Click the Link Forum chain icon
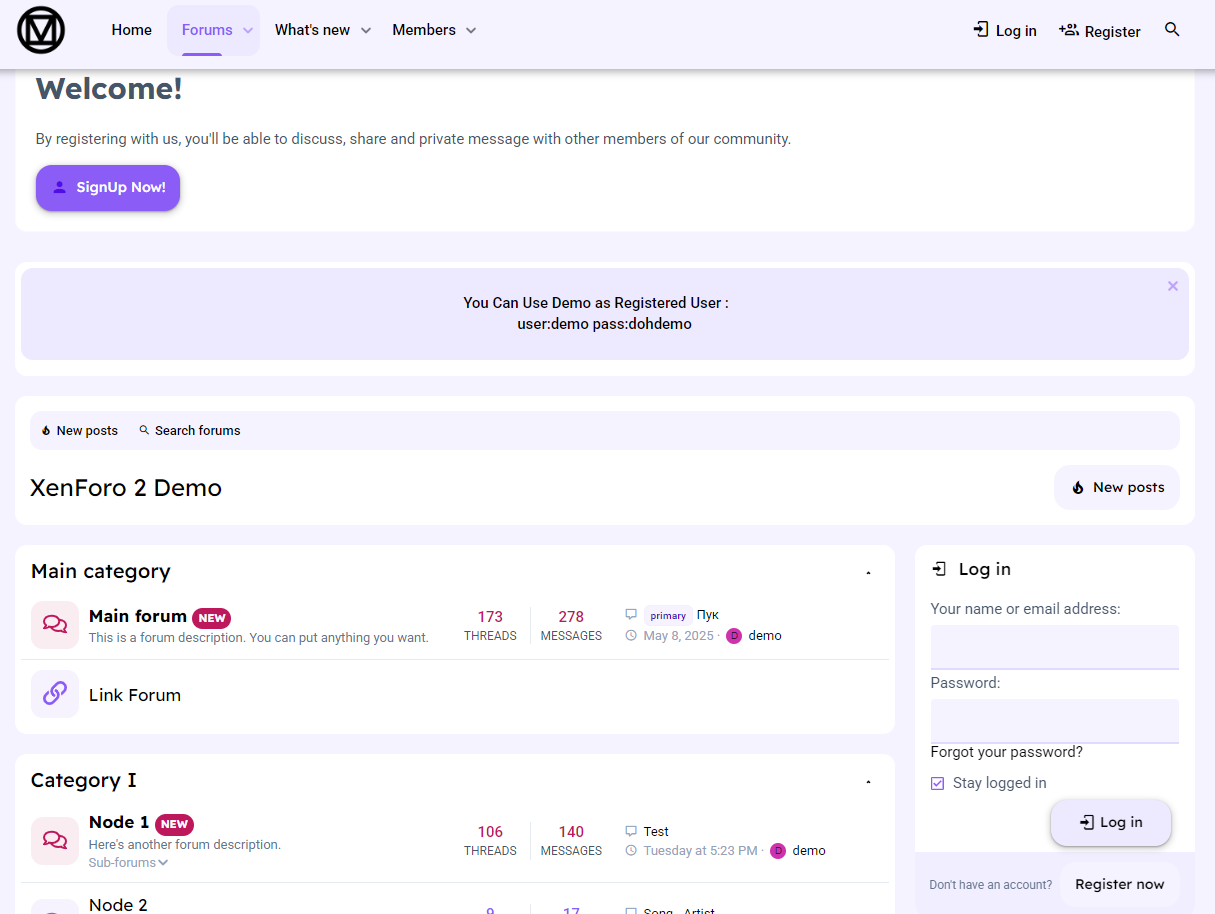This screenshot has width=1215, height=914. (x=55, y=694)
